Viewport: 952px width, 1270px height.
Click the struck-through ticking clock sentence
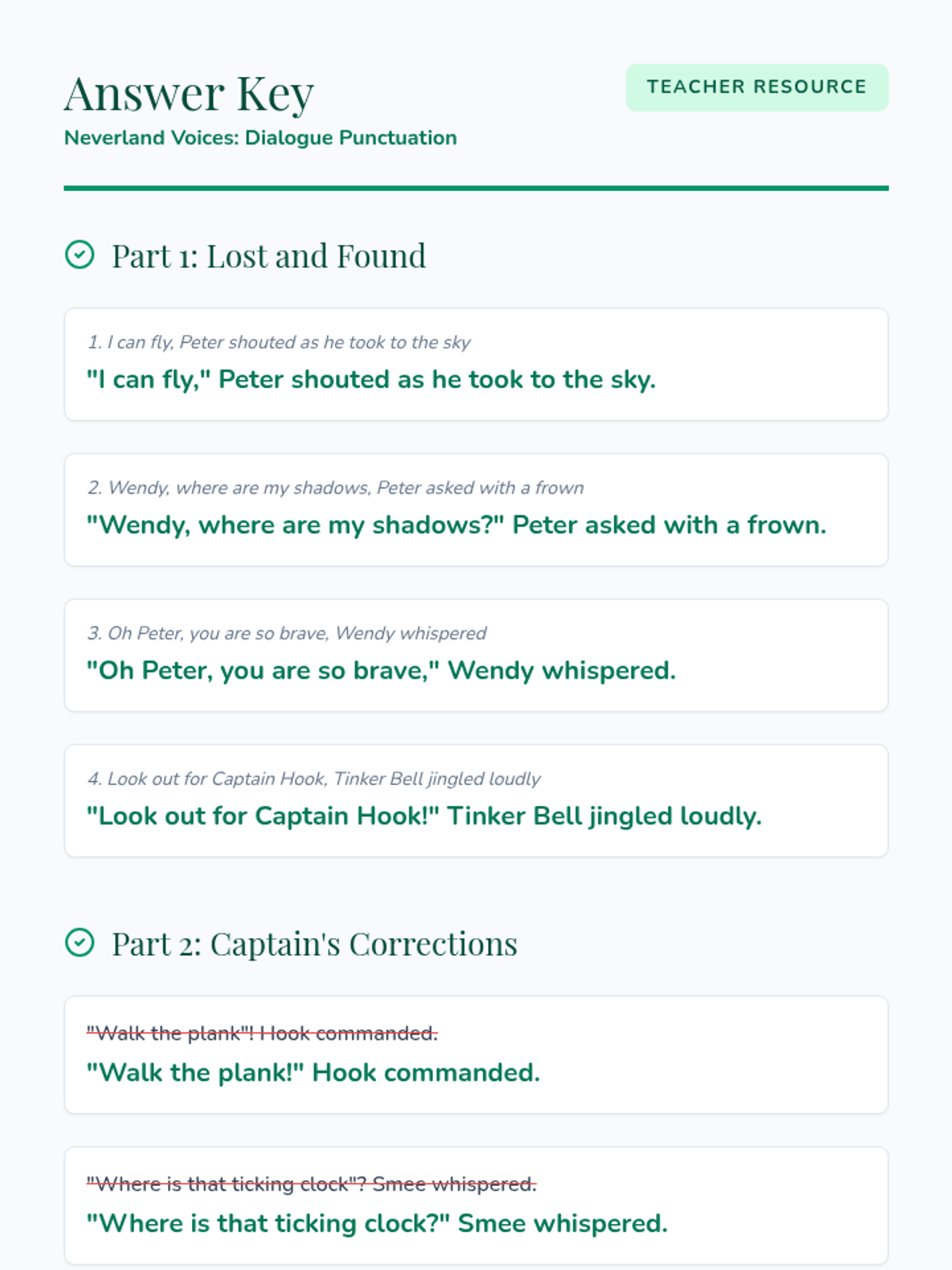(311, 1184)
